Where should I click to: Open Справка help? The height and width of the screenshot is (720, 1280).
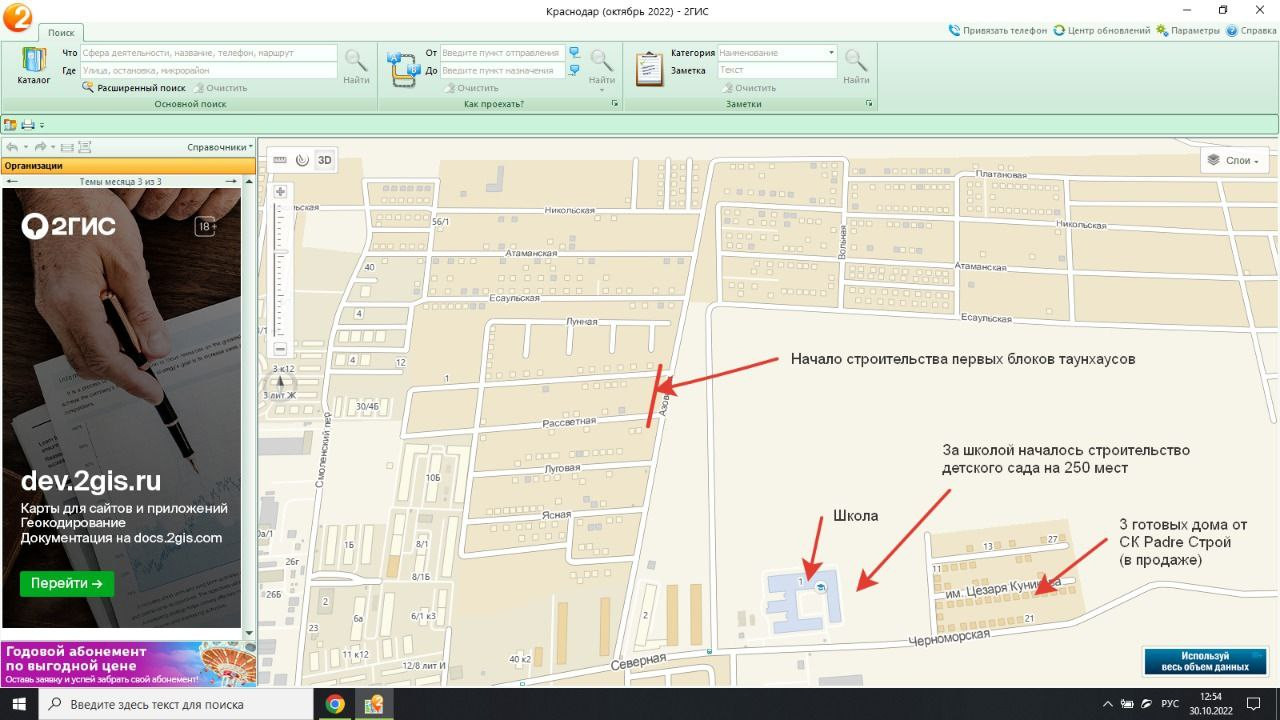1251,31
